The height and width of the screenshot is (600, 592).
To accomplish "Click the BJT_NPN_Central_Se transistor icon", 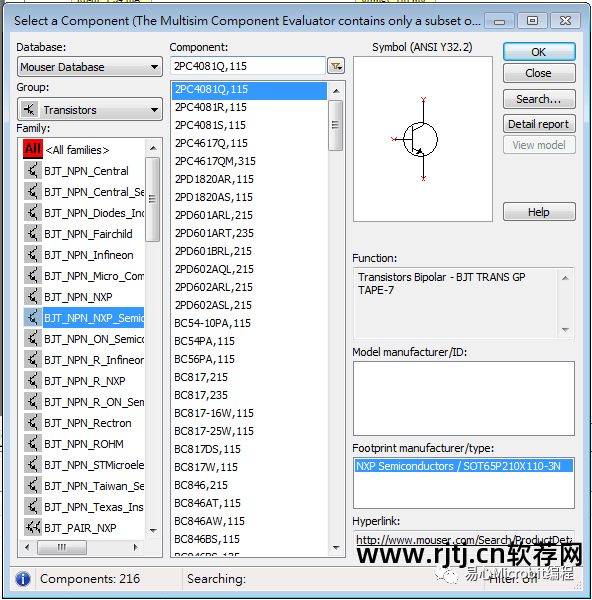I will click(33, 192).
